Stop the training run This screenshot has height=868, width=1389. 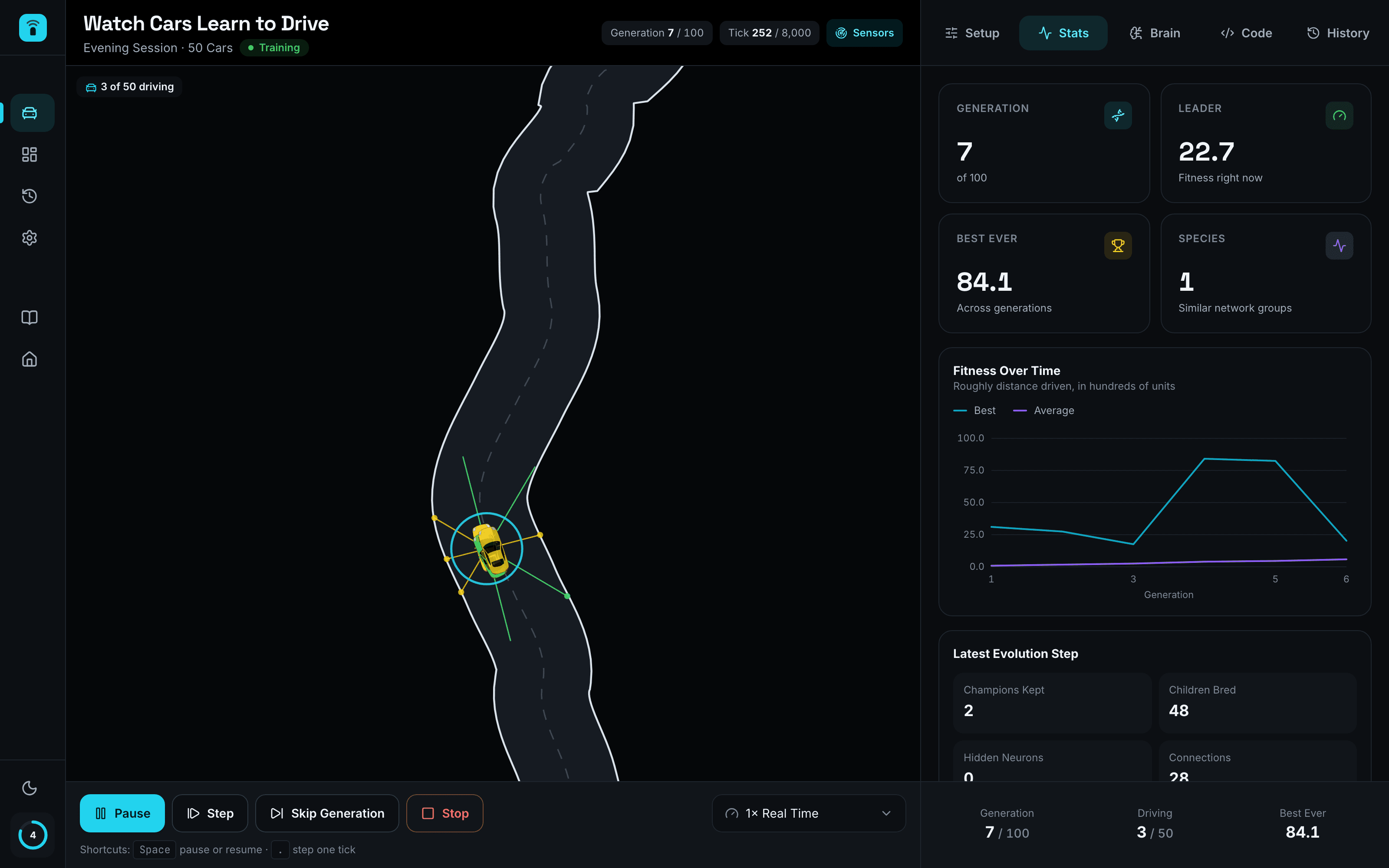coord(445,813)
